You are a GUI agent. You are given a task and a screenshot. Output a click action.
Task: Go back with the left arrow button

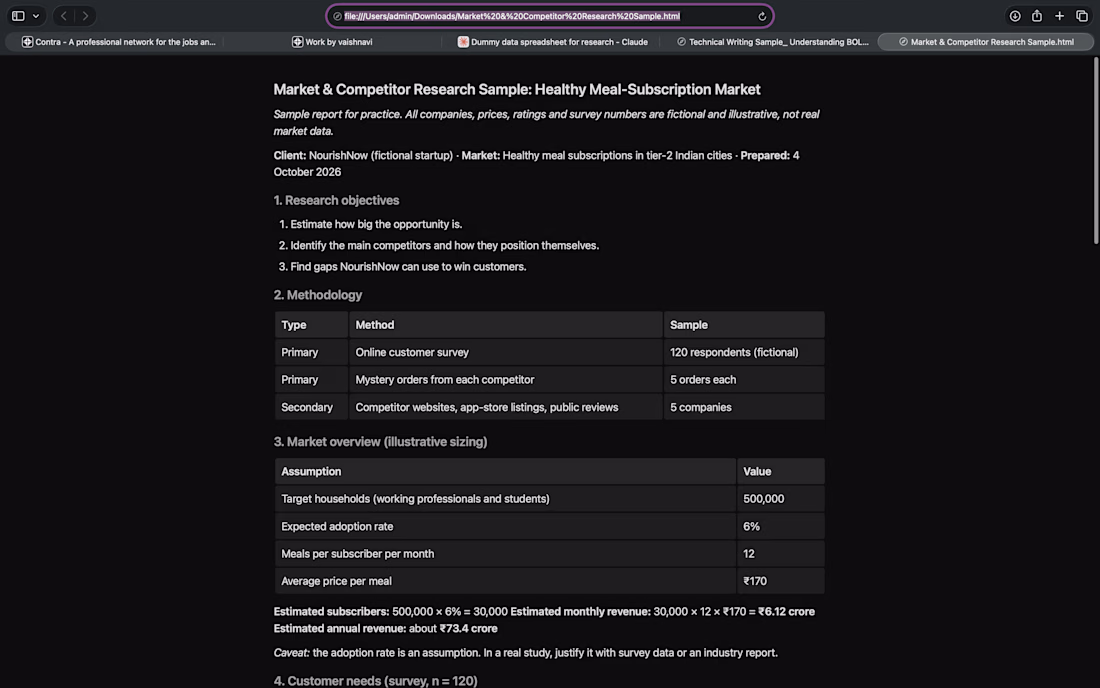[64, 16]
